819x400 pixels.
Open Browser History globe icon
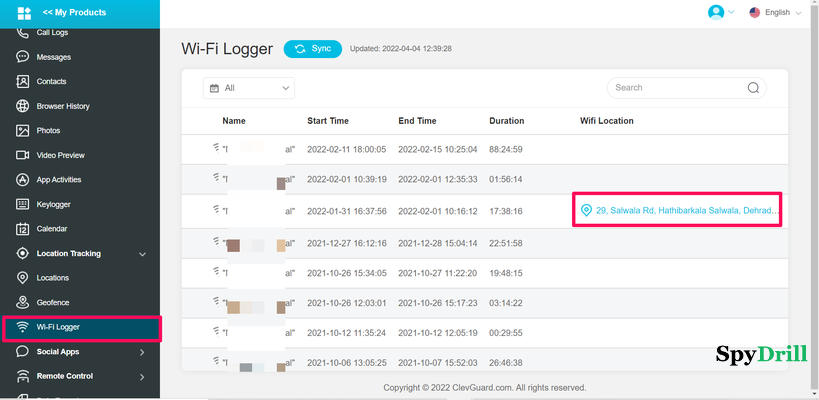[23, 106]
